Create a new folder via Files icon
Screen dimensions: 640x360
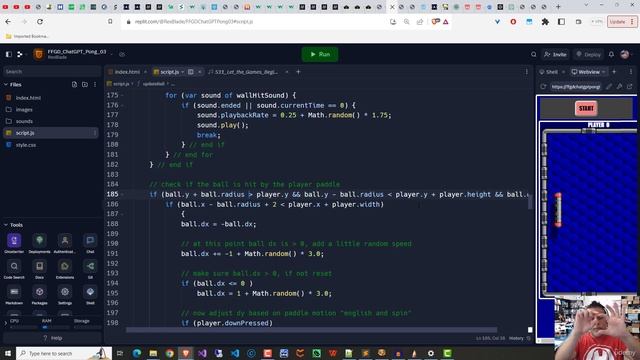[x=85, y=84]
